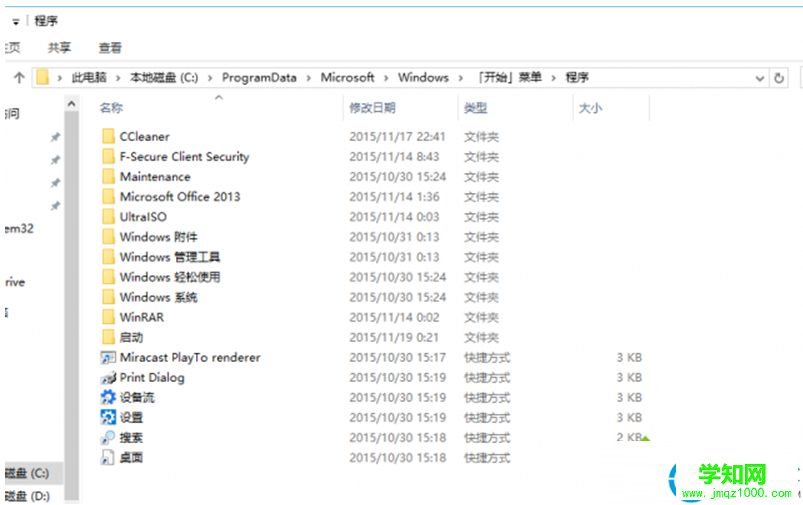The height and width of the screenshot is (505, 803).
Task: Open the address bar history dropdown
Action: click(759, 78)
